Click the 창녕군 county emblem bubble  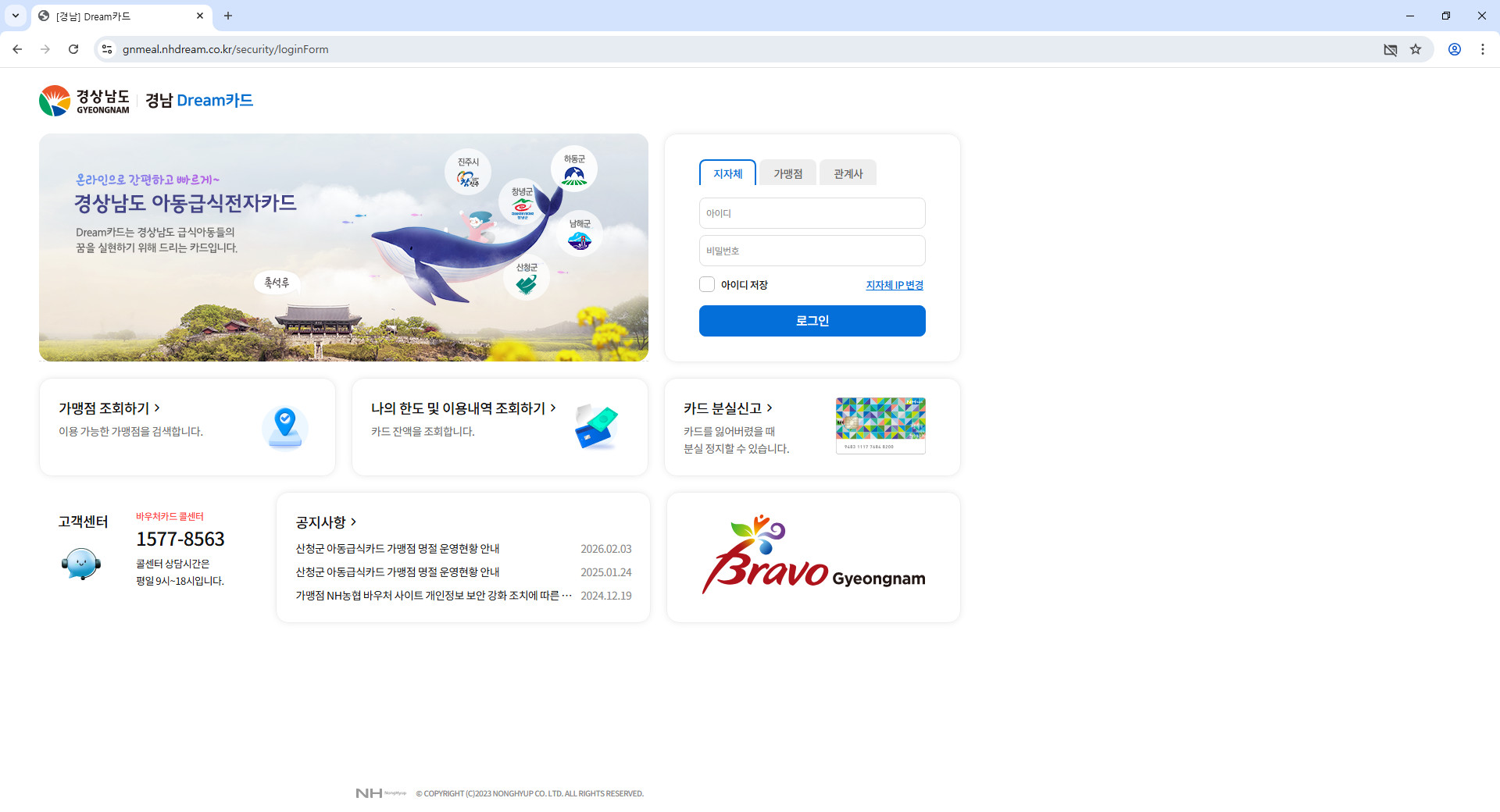pos(522,203)
